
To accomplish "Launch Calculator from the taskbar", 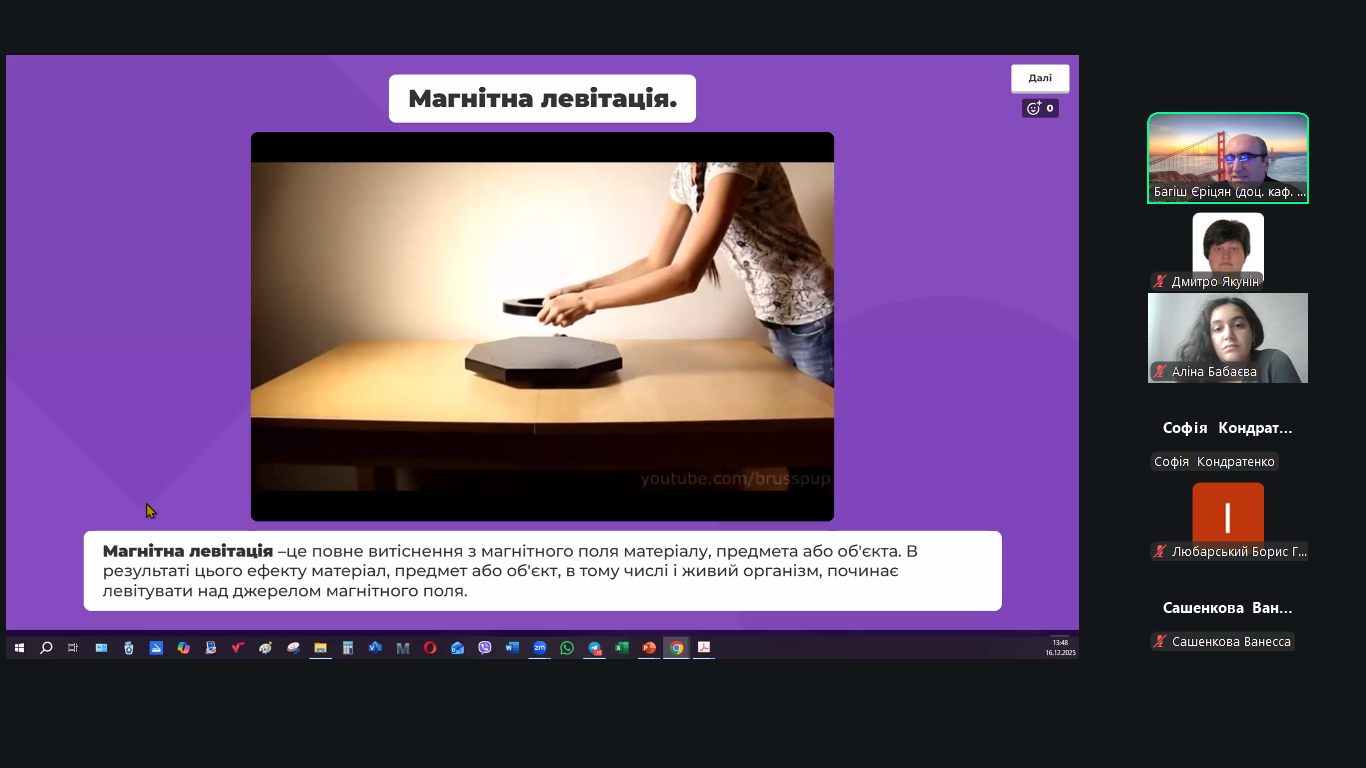I will coord(348,648).
